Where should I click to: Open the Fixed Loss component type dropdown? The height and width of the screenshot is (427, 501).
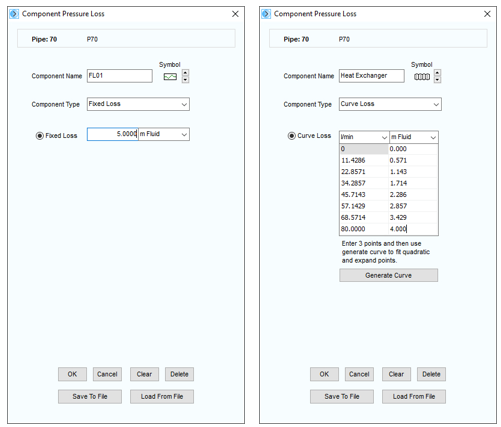[138, 104]
